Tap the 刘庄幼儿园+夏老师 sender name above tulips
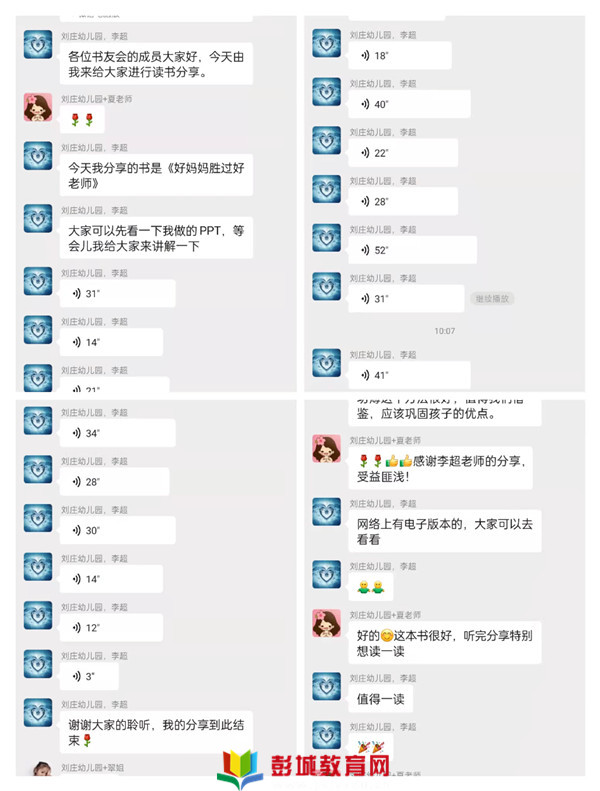 (97, 99)
